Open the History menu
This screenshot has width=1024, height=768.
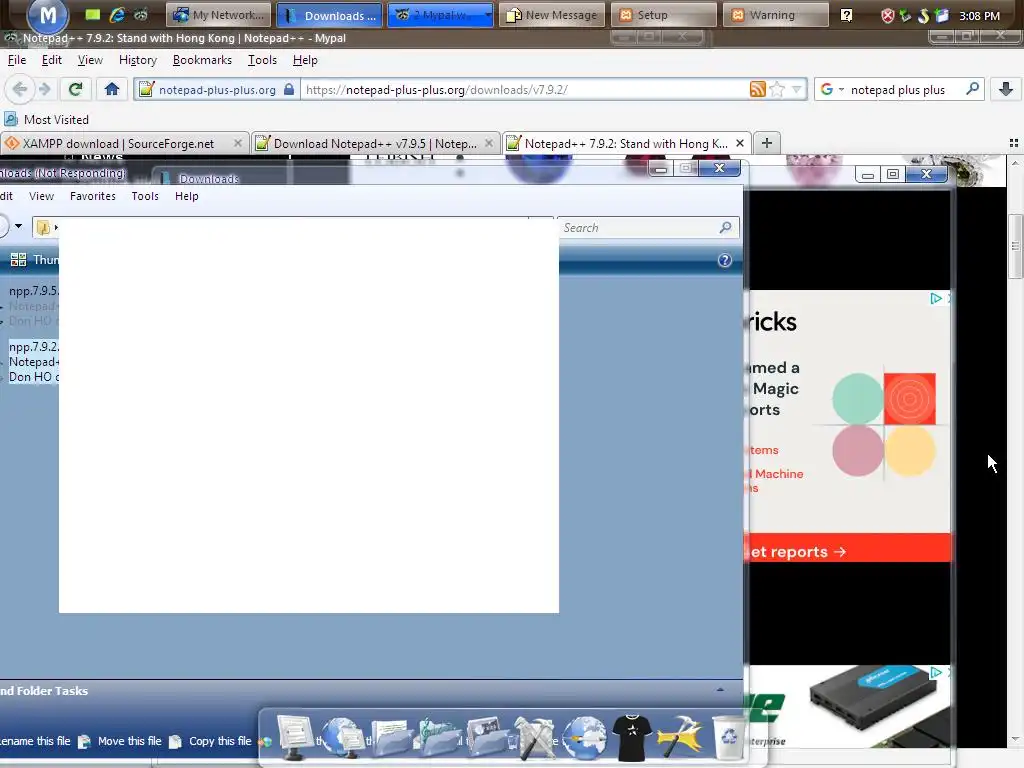[138, 60]
